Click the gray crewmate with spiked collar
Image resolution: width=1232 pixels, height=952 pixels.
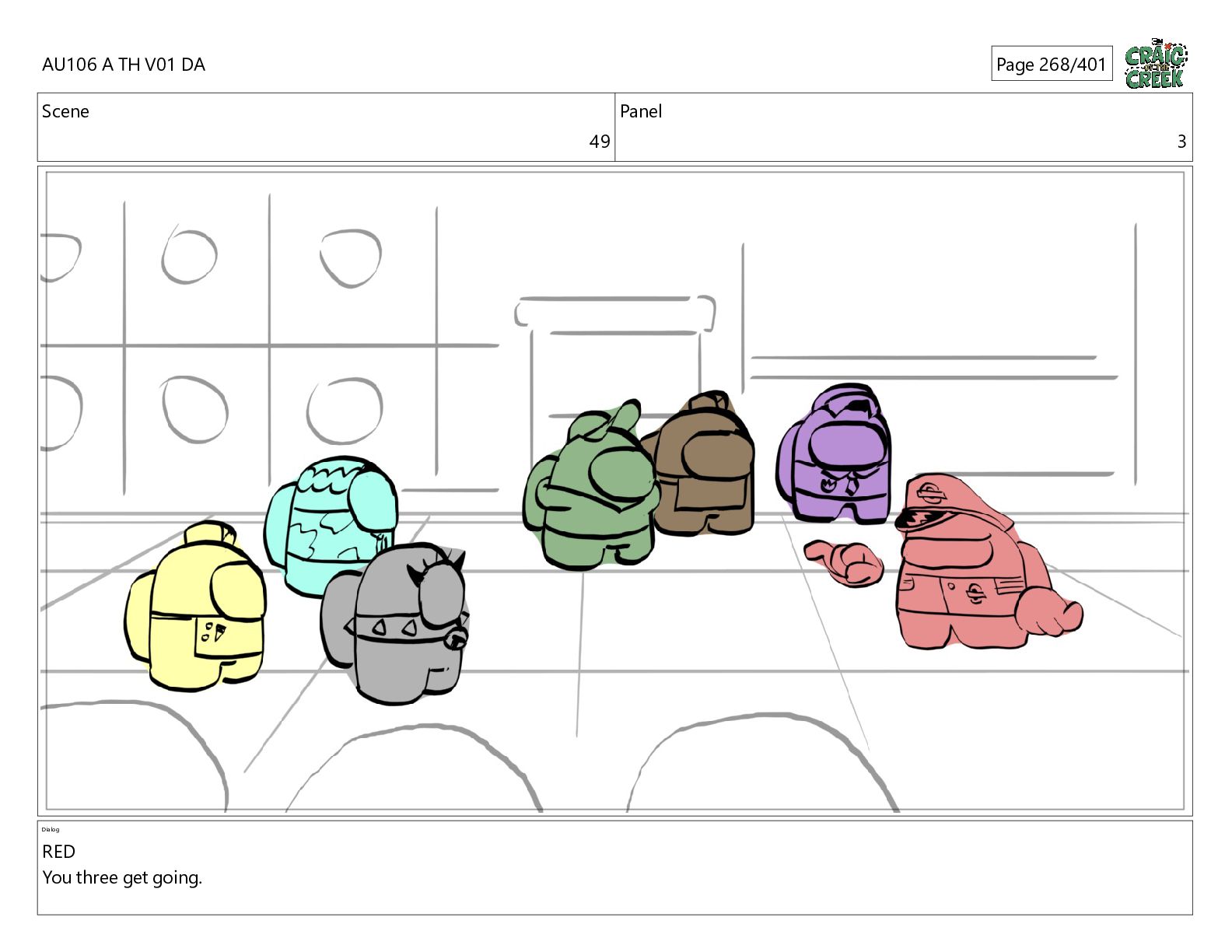coord(395,624)
